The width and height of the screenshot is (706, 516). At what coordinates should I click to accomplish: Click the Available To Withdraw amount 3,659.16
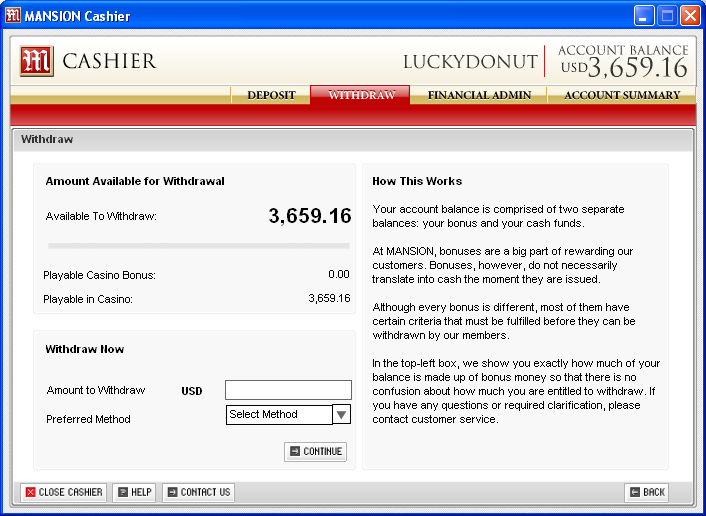coord(310,216)
